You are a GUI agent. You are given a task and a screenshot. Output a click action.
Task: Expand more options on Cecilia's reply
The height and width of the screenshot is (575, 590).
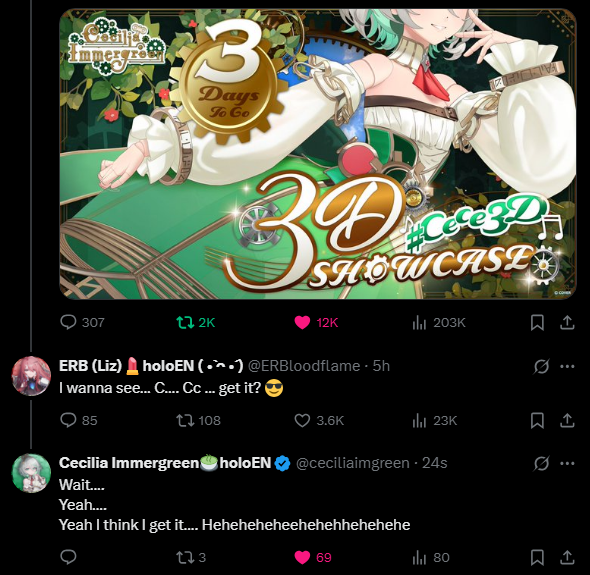[567, 463]
